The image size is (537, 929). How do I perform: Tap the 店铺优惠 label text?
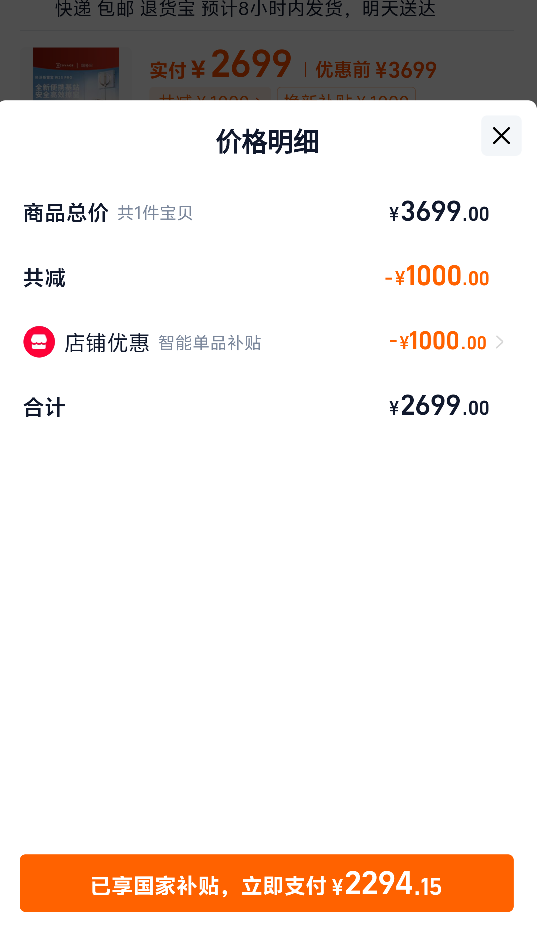point(107,342)
